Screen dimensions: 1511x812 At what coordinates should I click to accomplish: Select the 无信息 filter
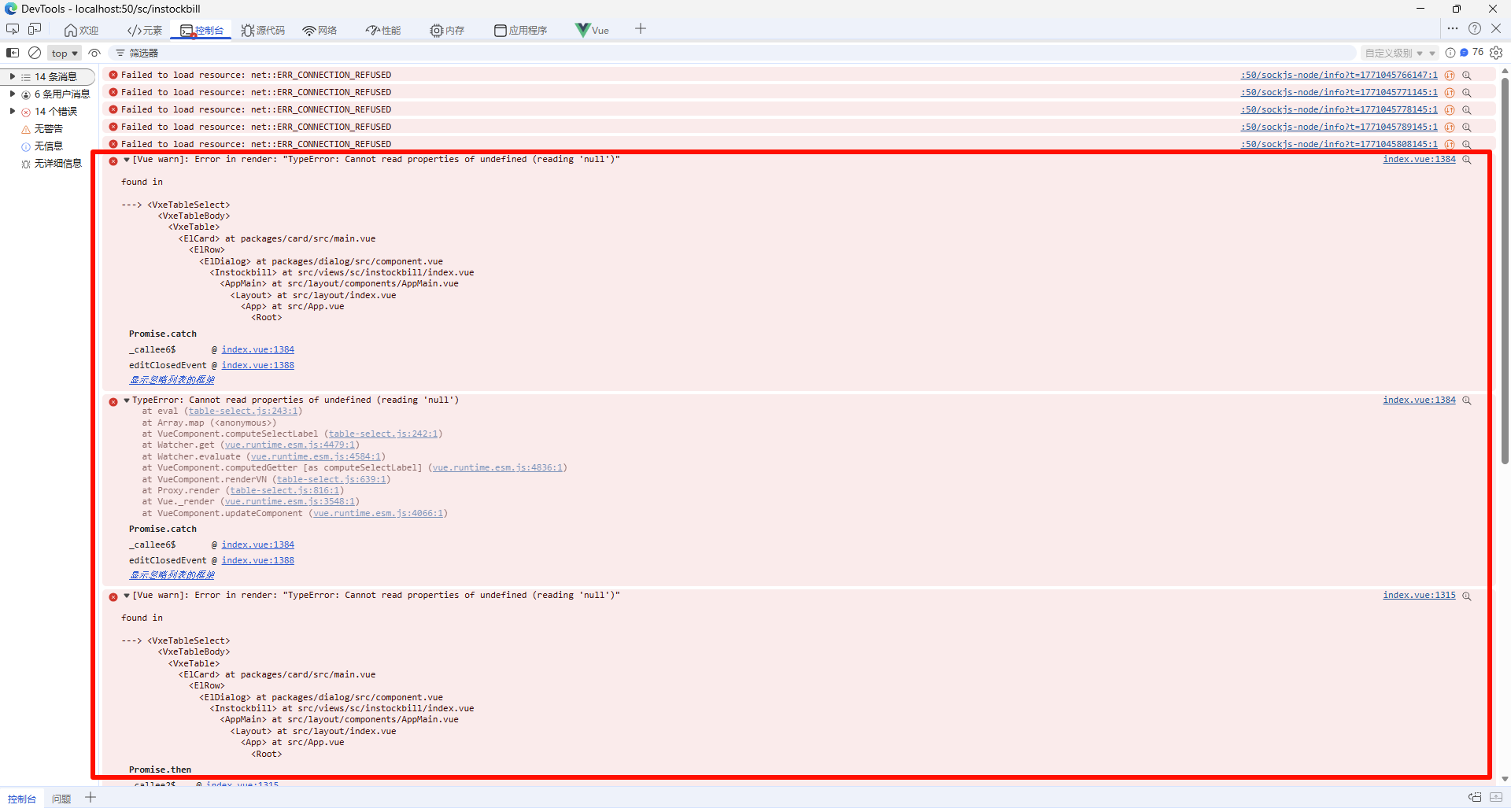click(x=49, y=146)
